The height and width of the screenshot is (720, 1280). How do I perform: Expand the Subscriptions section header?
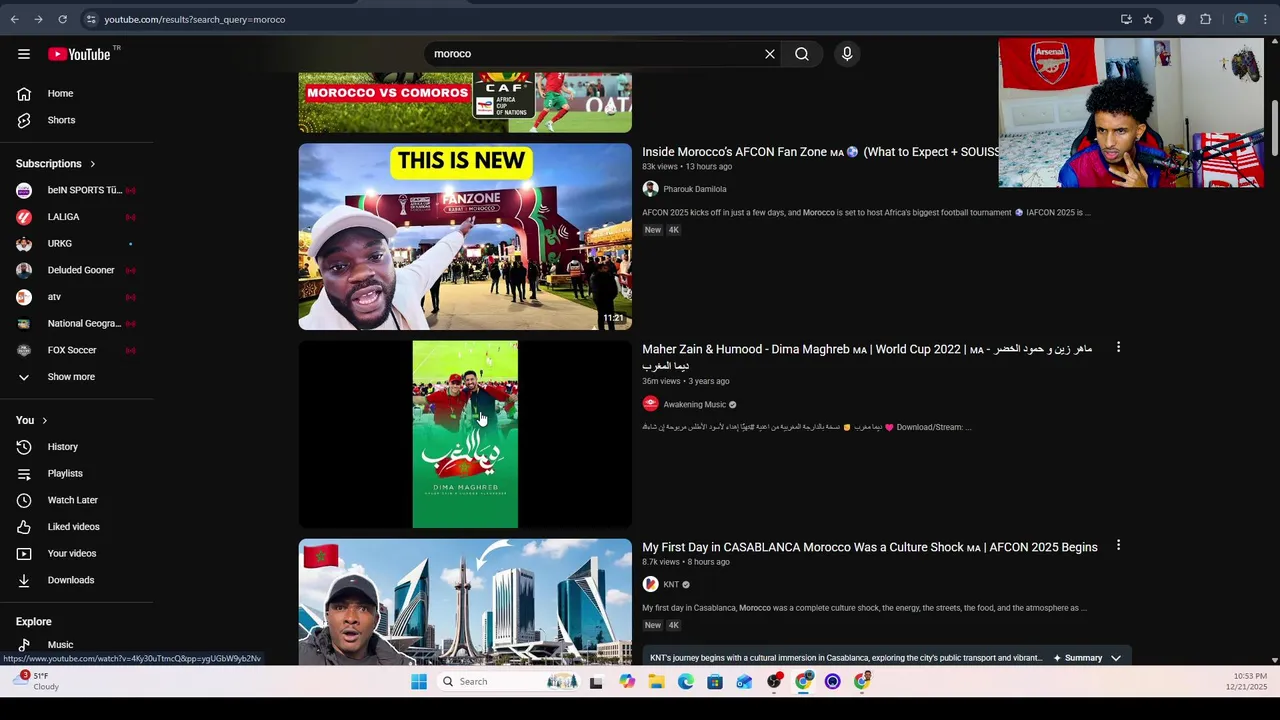click(x=56, y=163)
